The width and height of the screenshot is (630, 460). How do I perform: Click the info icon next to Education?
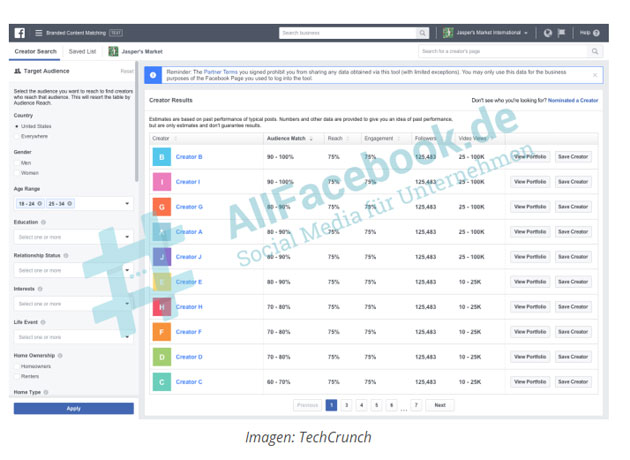pos(45,222)
